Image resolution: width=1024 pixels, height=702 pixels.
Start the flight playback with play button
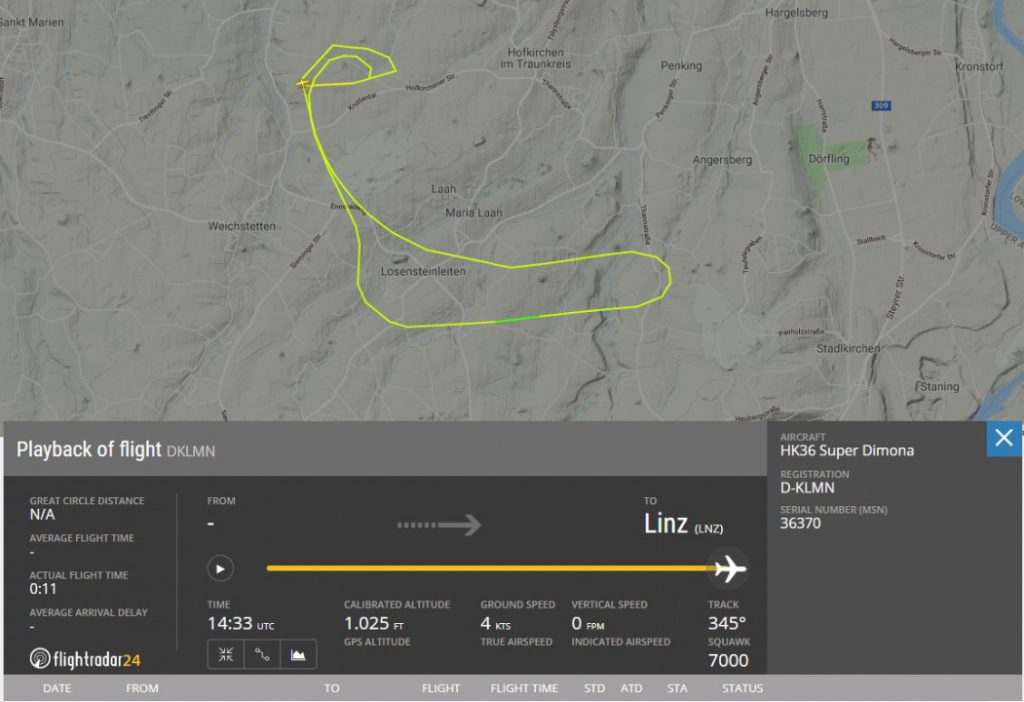tap(220, 569)
